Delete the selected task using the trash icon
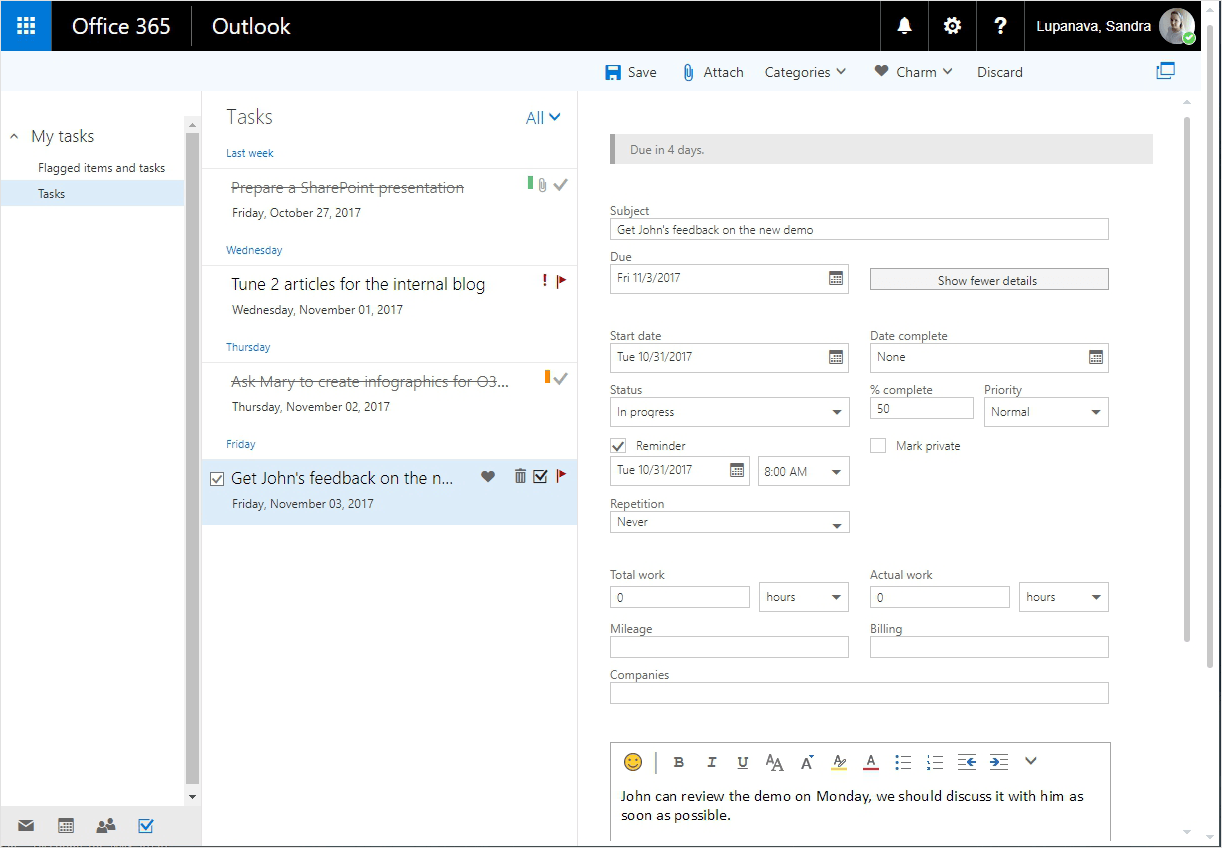Screen dimensions: 1222x848 click(x=520, y=475)
